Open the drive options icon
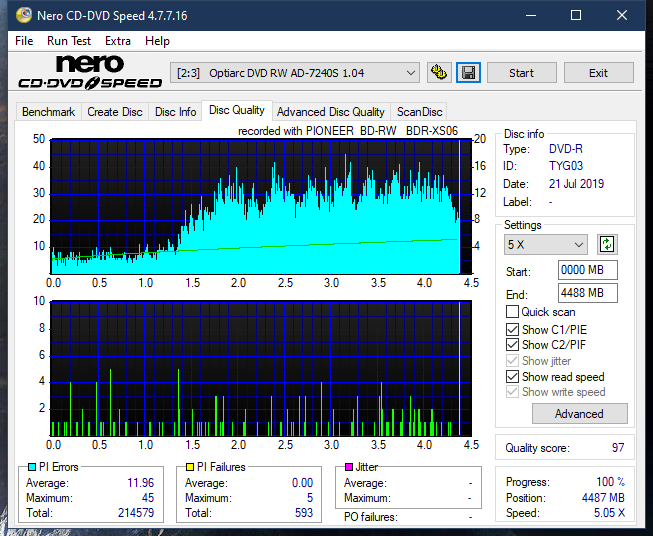This screenshot has width=653, height=536. pos(439,73)
